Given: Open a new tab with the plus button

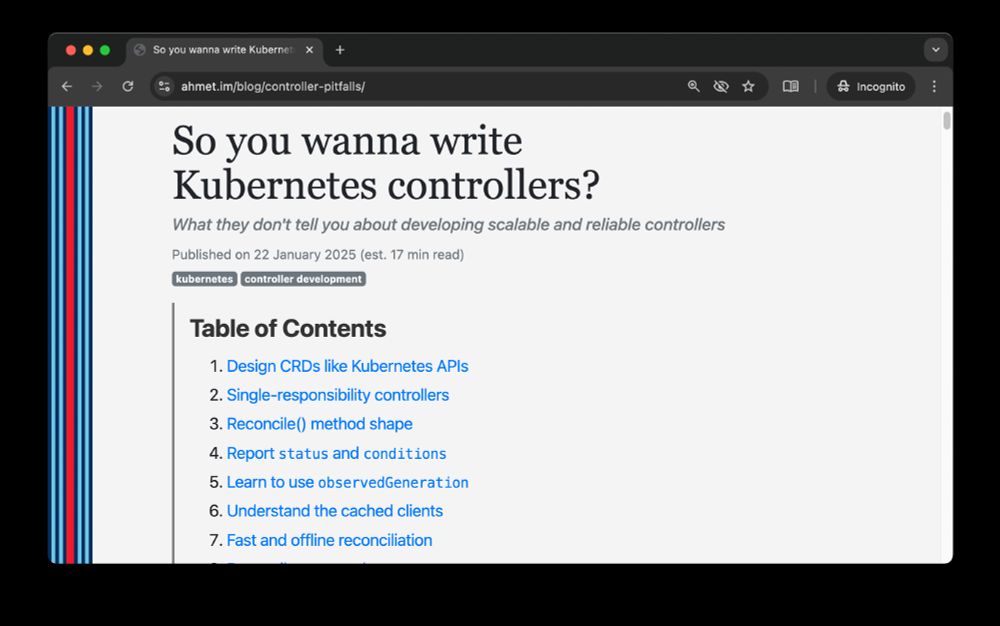Looking at the screenshot, I should tap(340, 50).
